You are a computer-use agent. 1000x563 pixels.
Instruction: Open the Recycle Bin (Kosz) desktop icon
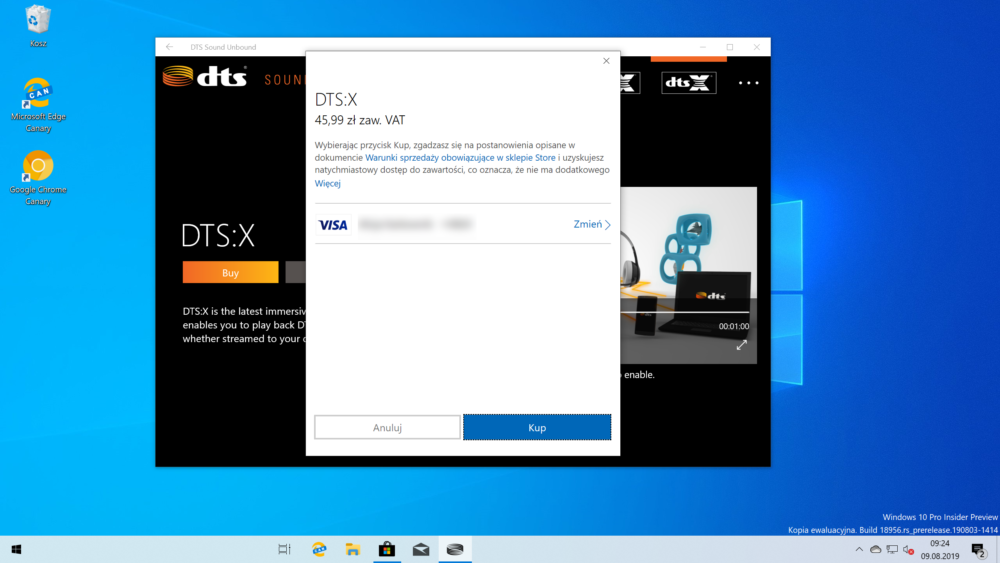tap(38, 26)
